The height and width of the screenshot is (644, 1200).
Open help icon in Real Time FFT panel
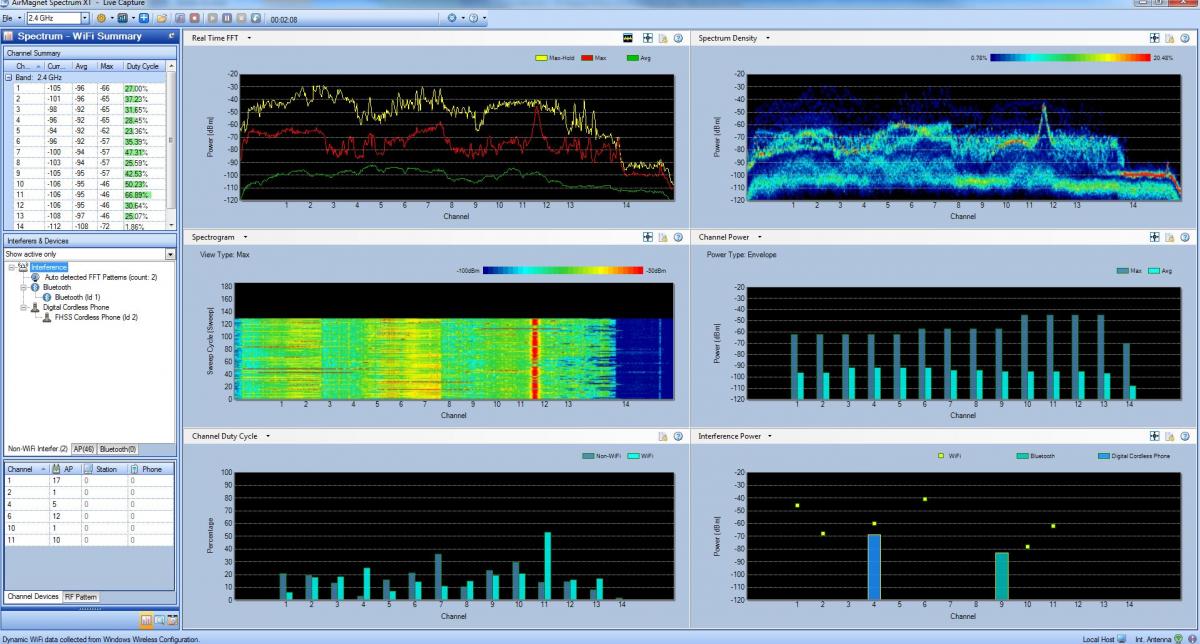coord(678,38)
